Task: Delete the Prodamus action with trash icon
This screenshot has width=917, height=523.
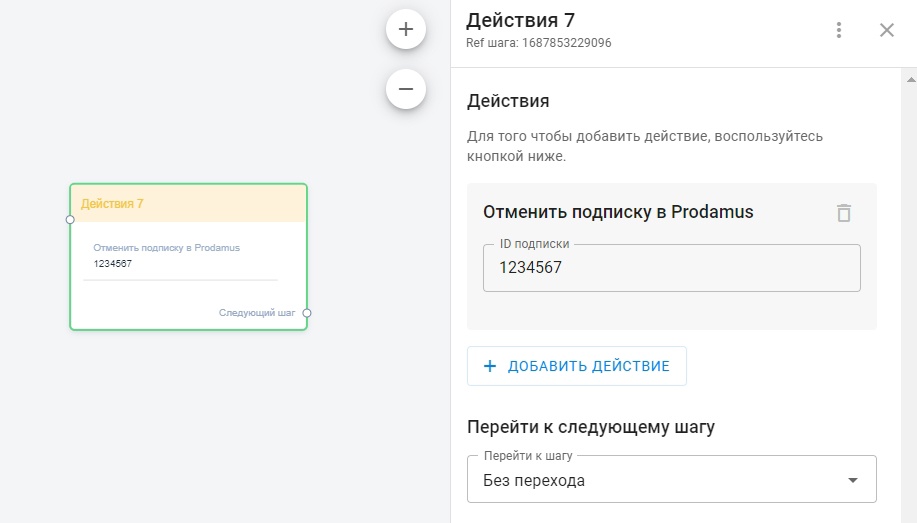Action: click(x=844, y=212)
